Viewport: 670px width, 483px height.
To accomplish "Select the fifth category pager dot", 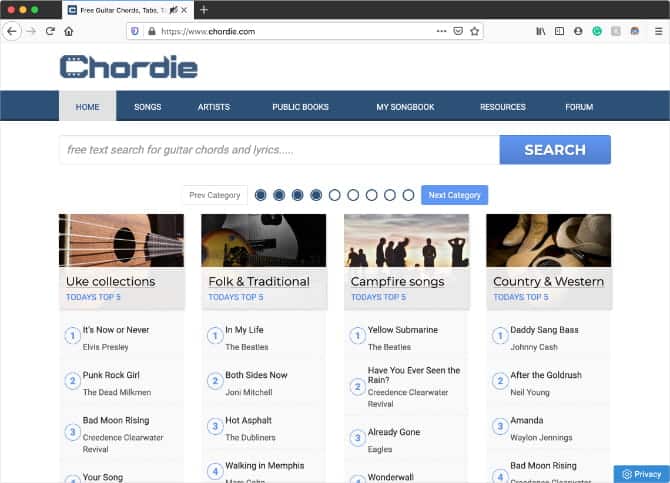I will (x=335, y=195).
